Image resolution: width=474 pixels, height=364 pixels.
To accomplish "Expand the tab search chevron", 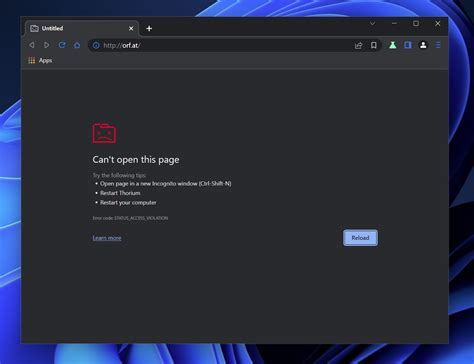I will (x=373, y=23).
